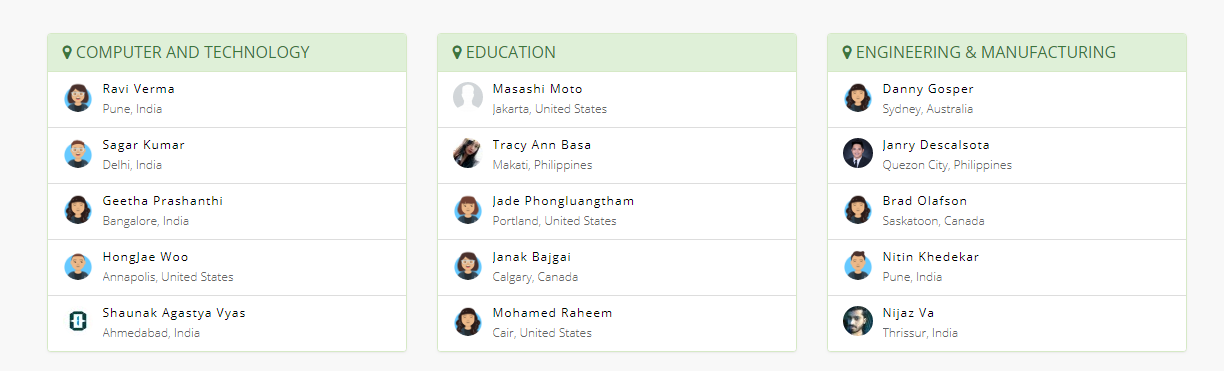Visit Brad Olafson's profile link
Image resolution: width=1224 pixels, height=371 pixels.
[925, 201]
